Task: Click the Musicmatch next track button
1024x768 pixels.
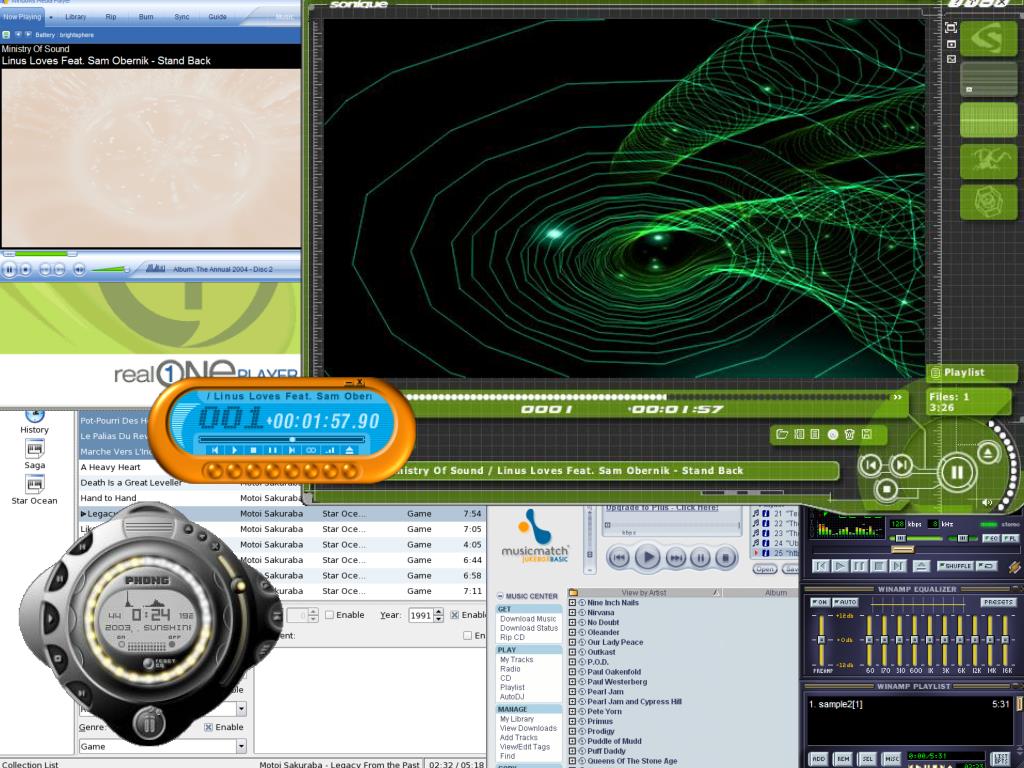Action: coord(676,558)
